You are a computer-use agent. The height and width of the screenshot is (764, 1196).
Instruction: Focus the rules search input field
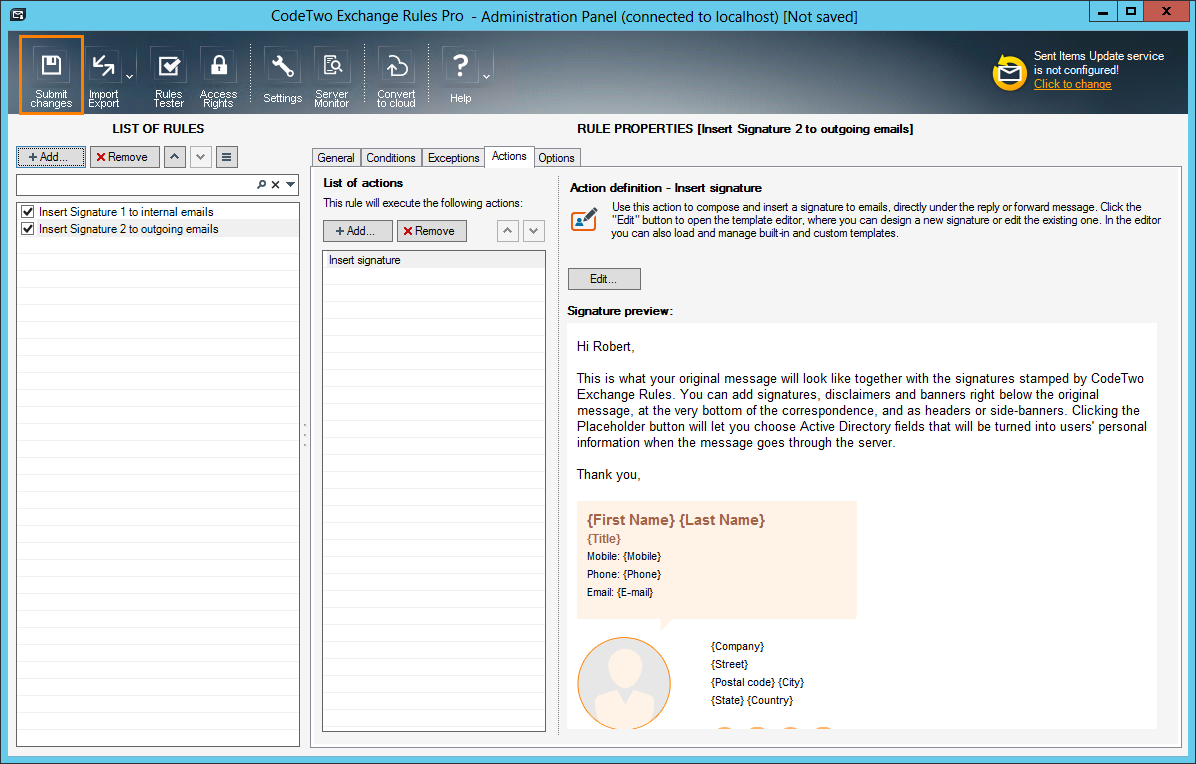[x=136, y=185]
